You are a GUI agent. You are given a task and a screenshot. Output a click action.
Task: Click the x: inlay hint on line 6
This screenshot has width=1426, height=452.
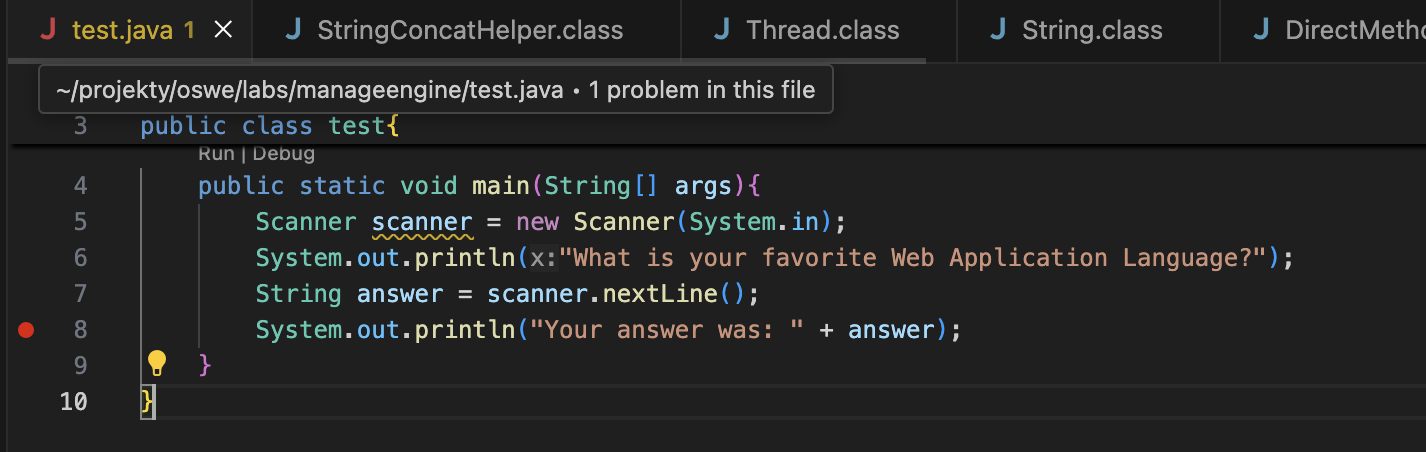pos(541,258)
